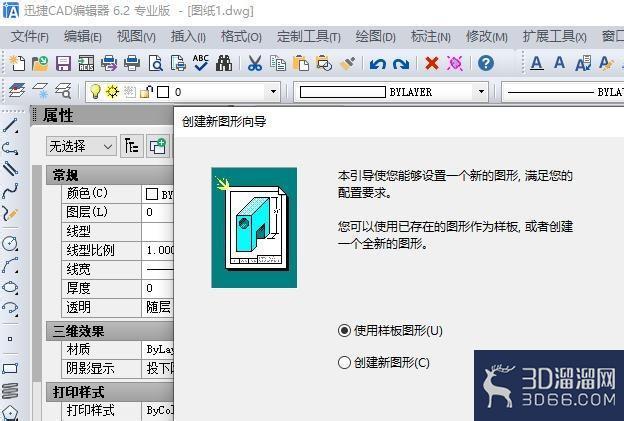Click the 定制工具(T) menu

(309, 37)
